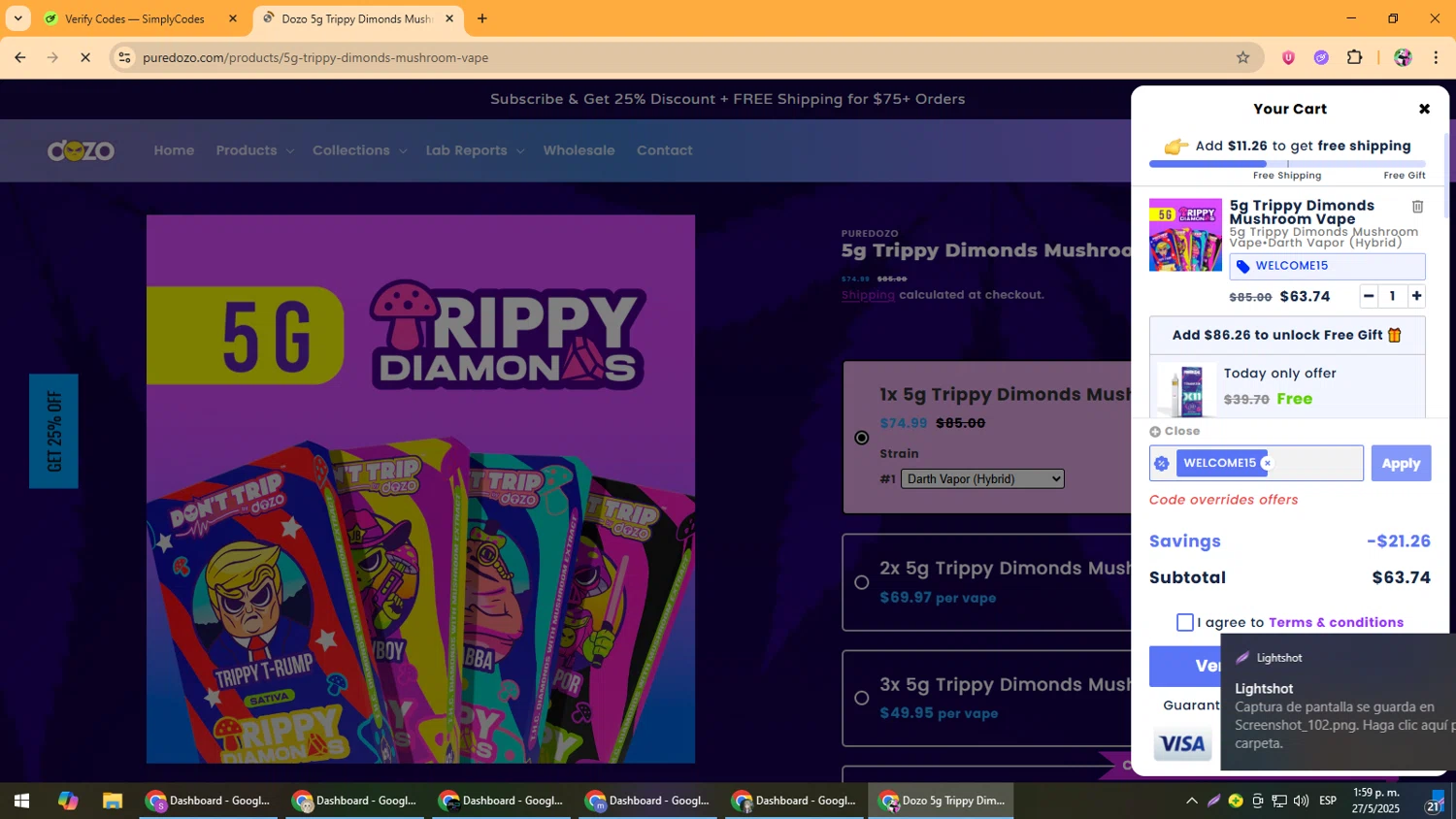Remove 5g Trippy Dimonds item with trash icon
Viewport: 1456px width, 819px height.
1417,207
